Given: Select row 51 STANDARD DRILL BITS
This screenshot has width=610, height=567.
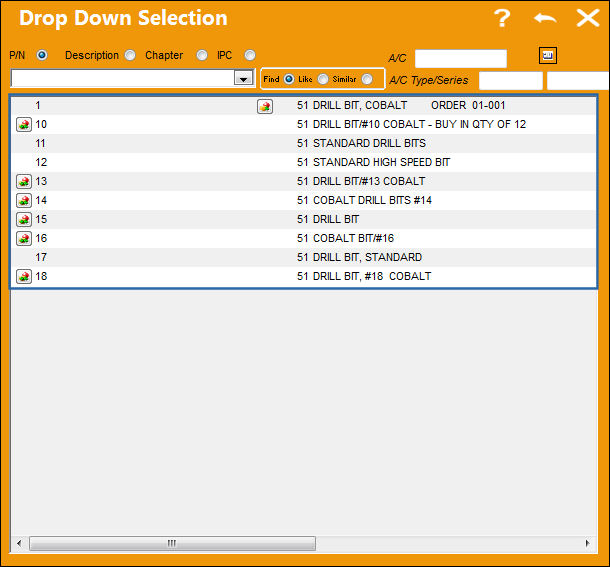Looking at the screenshot, I should point(304,144).
